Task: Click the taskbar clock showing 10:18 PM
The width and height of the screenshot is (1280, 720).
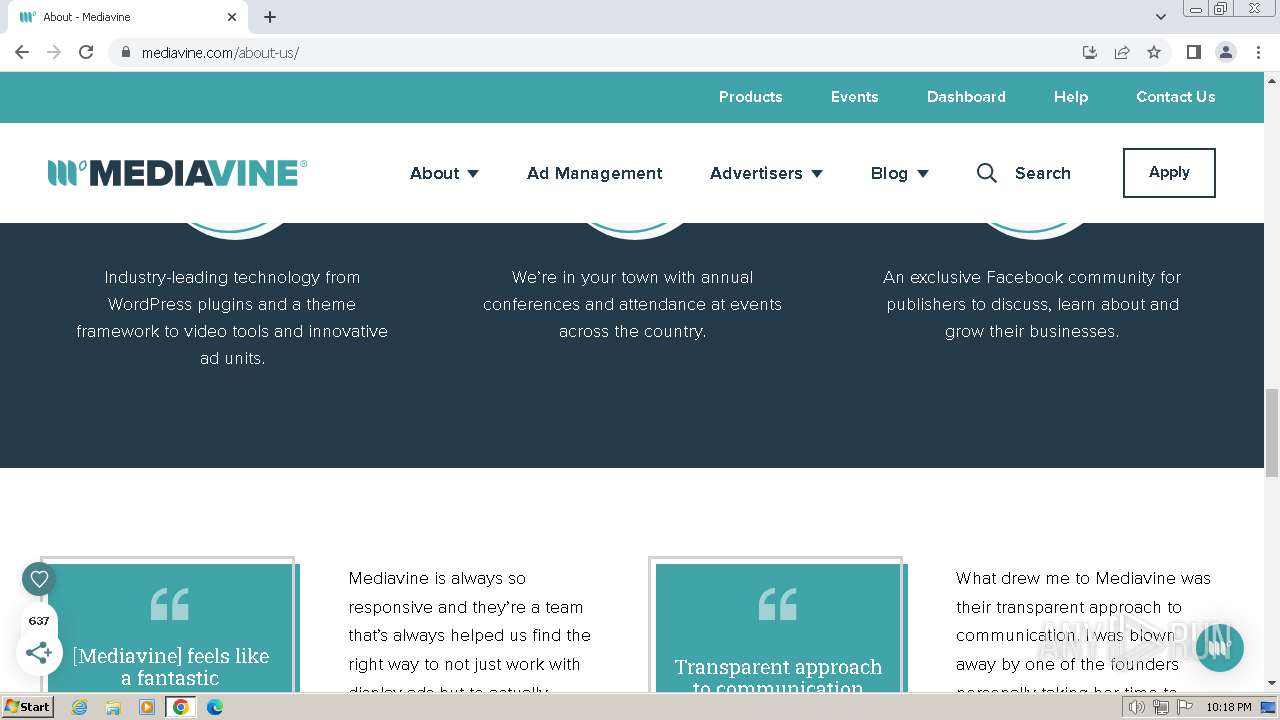Action: click(x=1228, y=707)
